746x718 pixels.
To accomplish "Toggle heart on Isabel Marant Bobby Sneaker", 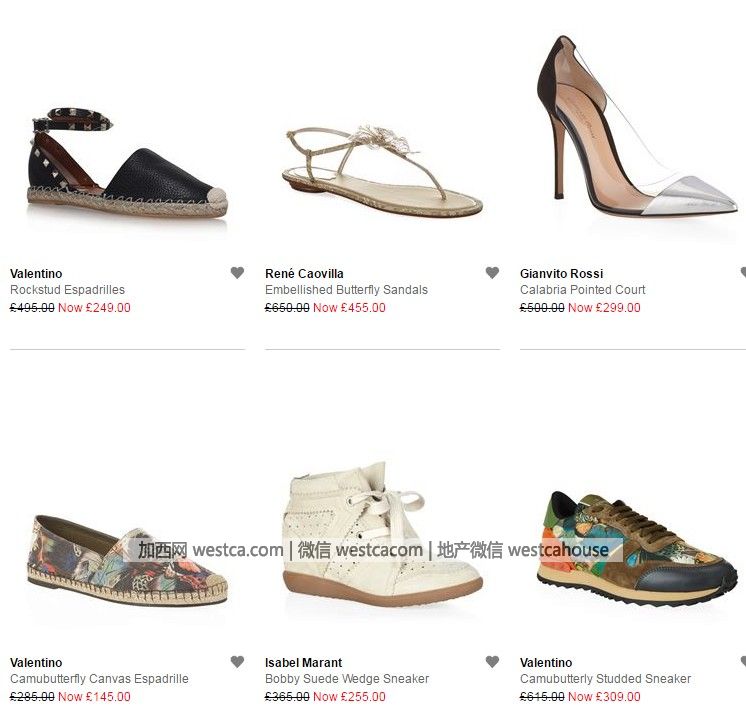I will point(492,662).
